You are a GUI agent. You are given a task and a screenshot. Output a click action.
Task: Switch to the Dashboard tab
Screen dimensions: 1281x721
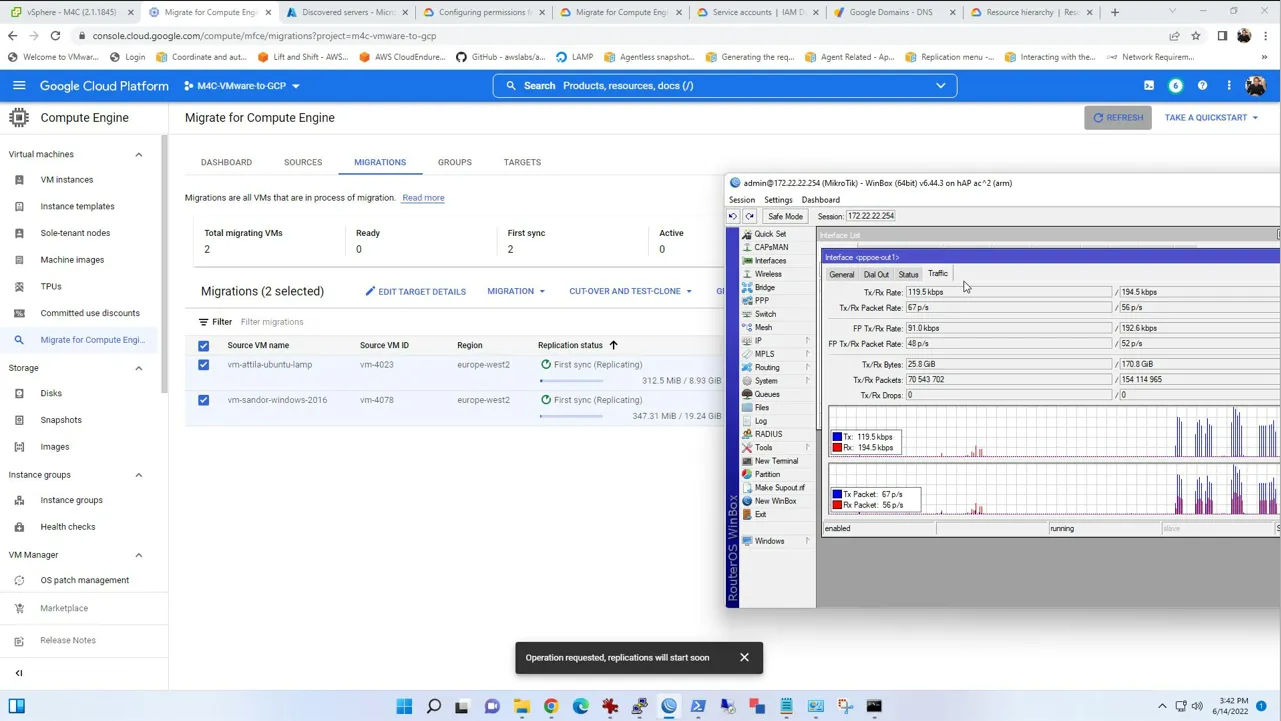(226, 162)
